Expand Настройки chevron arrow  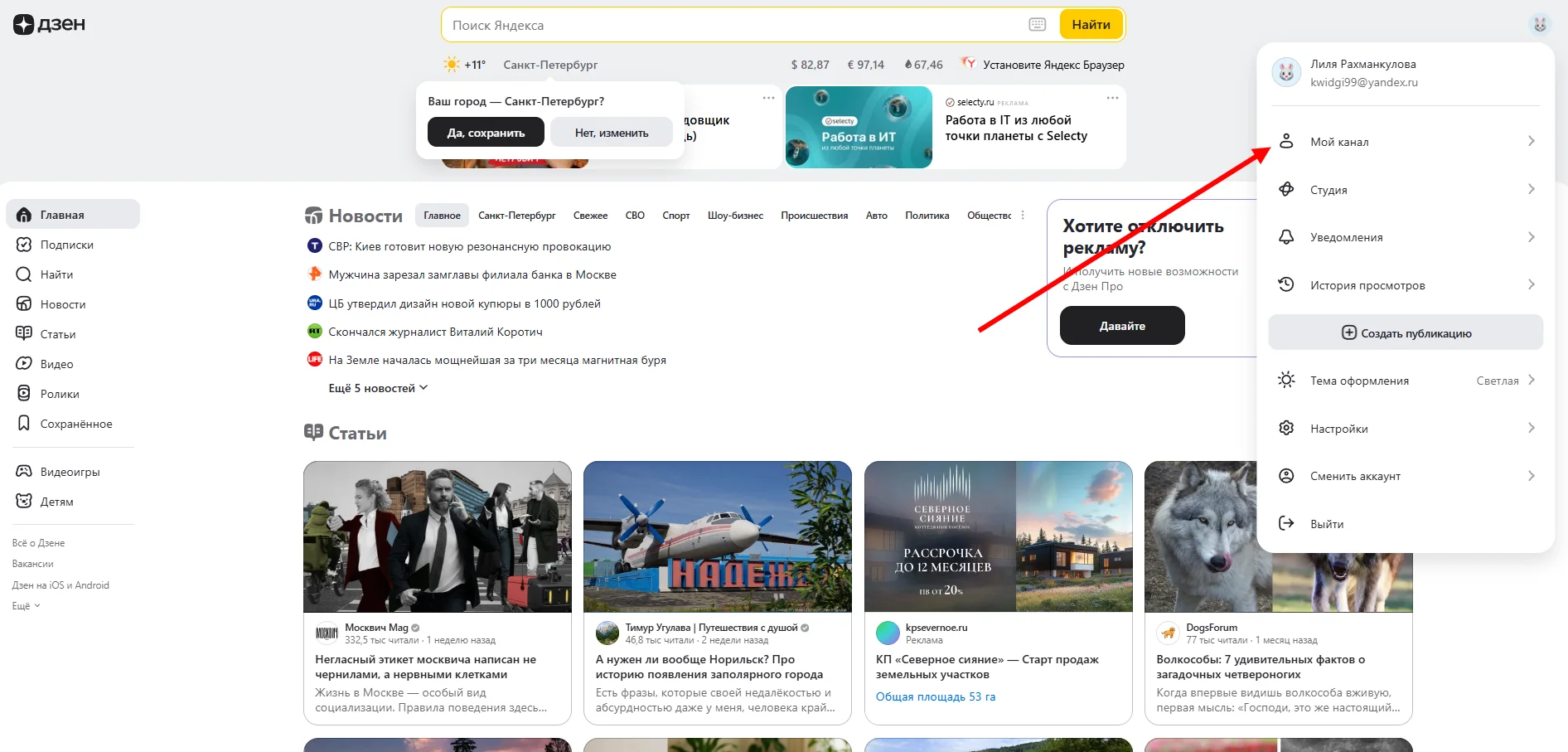click(1532, 429)
